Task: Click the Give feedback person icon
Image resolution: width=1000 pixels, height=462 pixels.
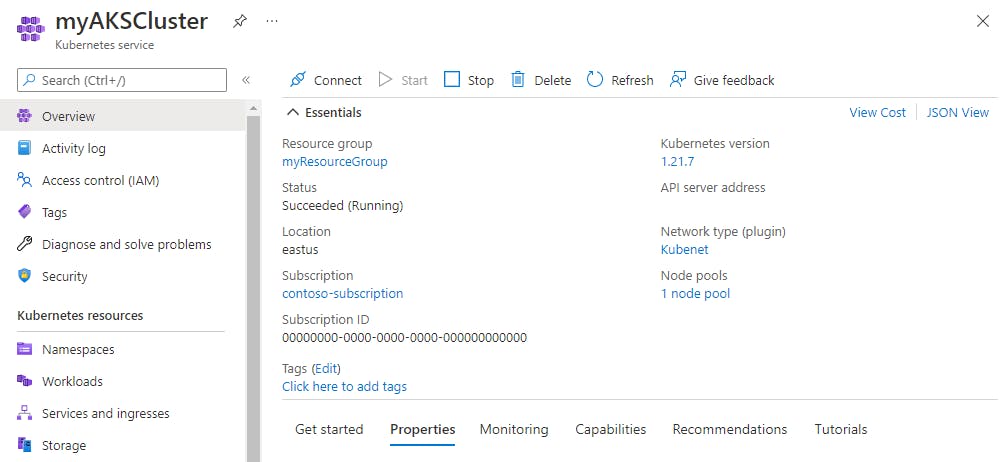Action: click(x=677, y=80)
